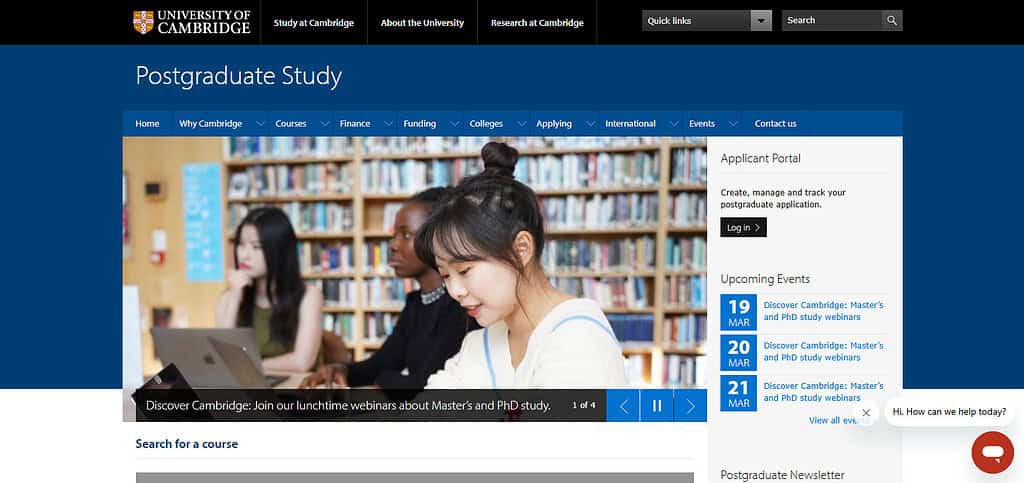Select the International nav item

click(630, 123)
